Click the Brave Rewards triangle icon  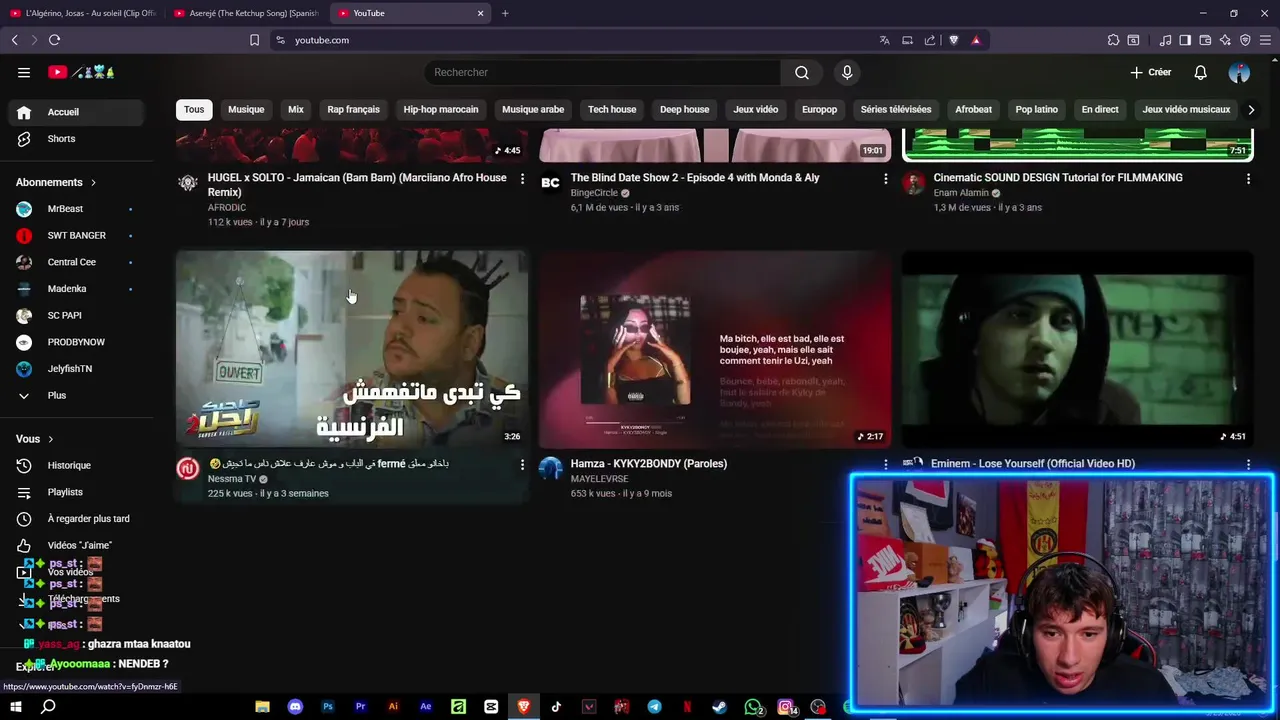976,40
